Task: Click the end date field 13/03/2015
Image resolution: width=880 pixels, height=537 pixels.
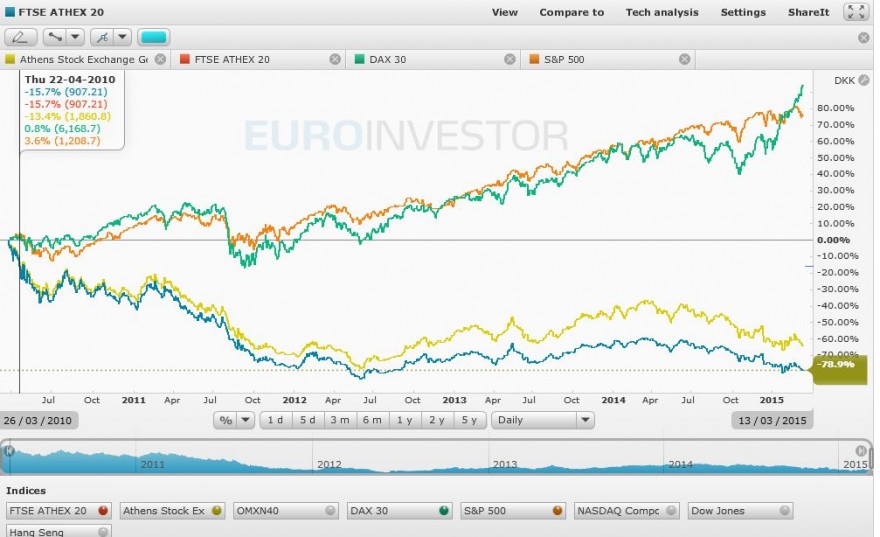Action: coord(772,420)
